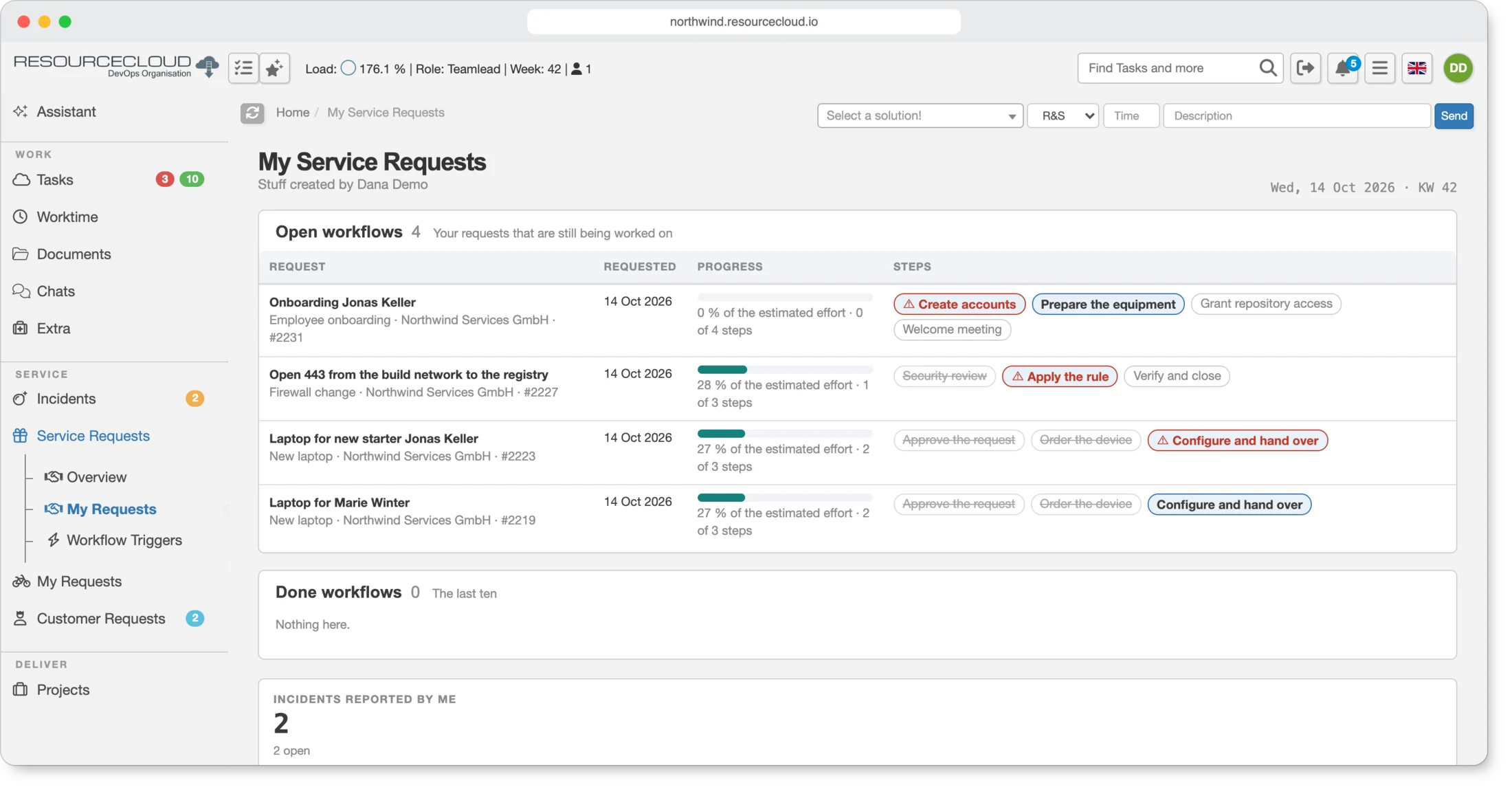Click the Description input field
The height and width of the screenshot is (796, 1512).
tap(1296, 115)
